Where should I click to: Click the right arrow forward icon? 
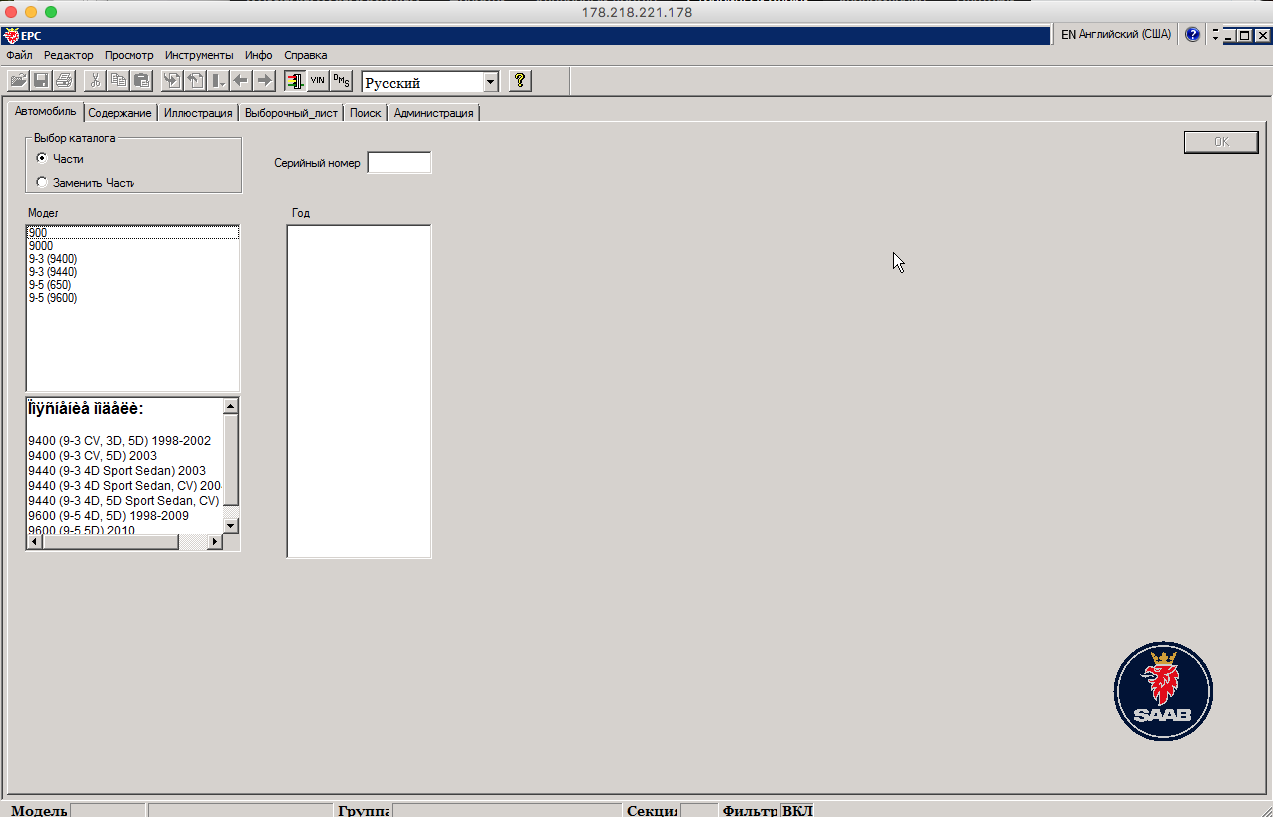point(264,81)
